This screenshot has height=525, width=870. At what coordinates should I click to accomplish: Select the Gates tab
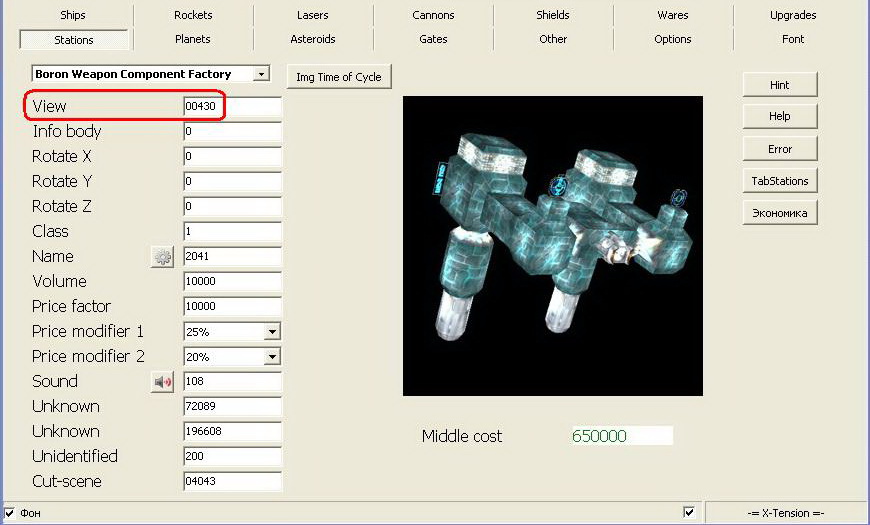(433, 39)
